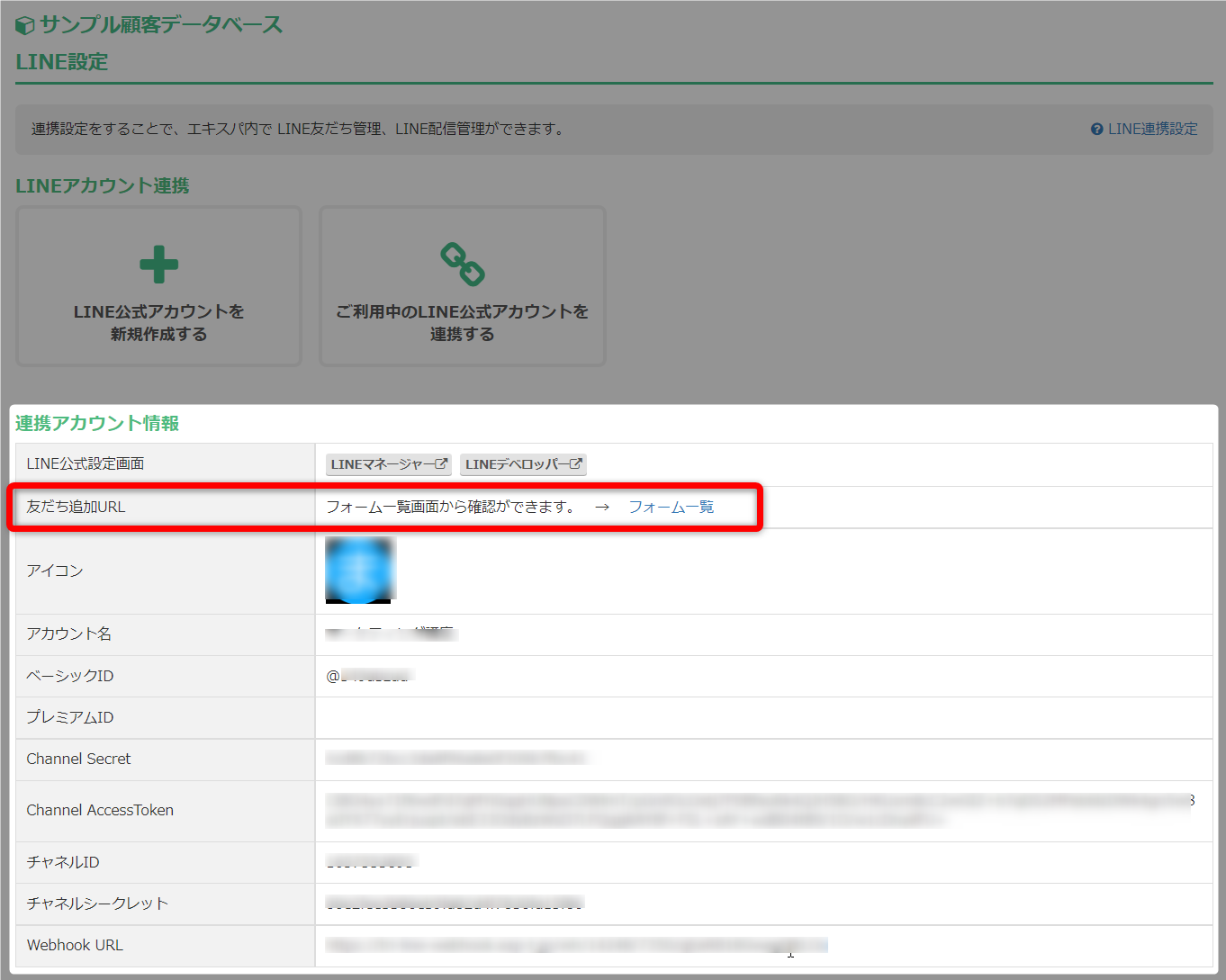Screen dimensions: 1226x980
Task: Click the 連携設定をすることで description text
Action: 299,129
